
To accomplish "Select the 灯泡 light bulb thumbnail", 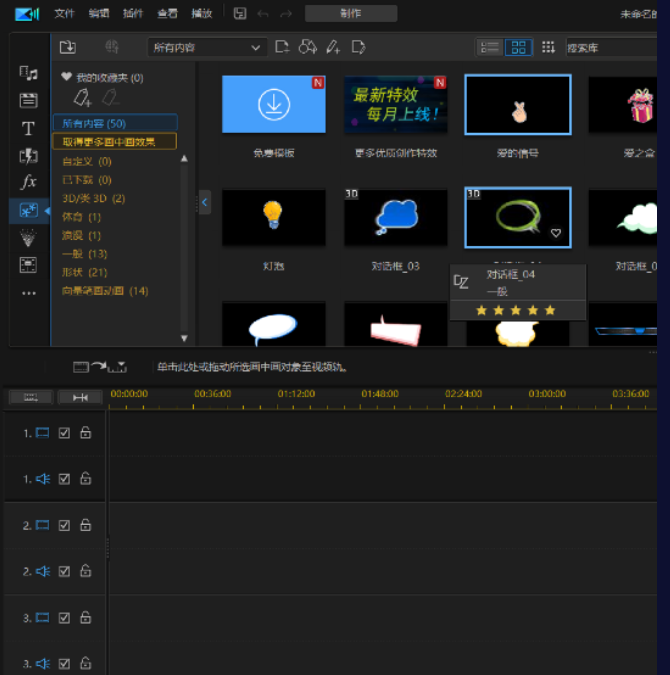I will tap(273, 217).
